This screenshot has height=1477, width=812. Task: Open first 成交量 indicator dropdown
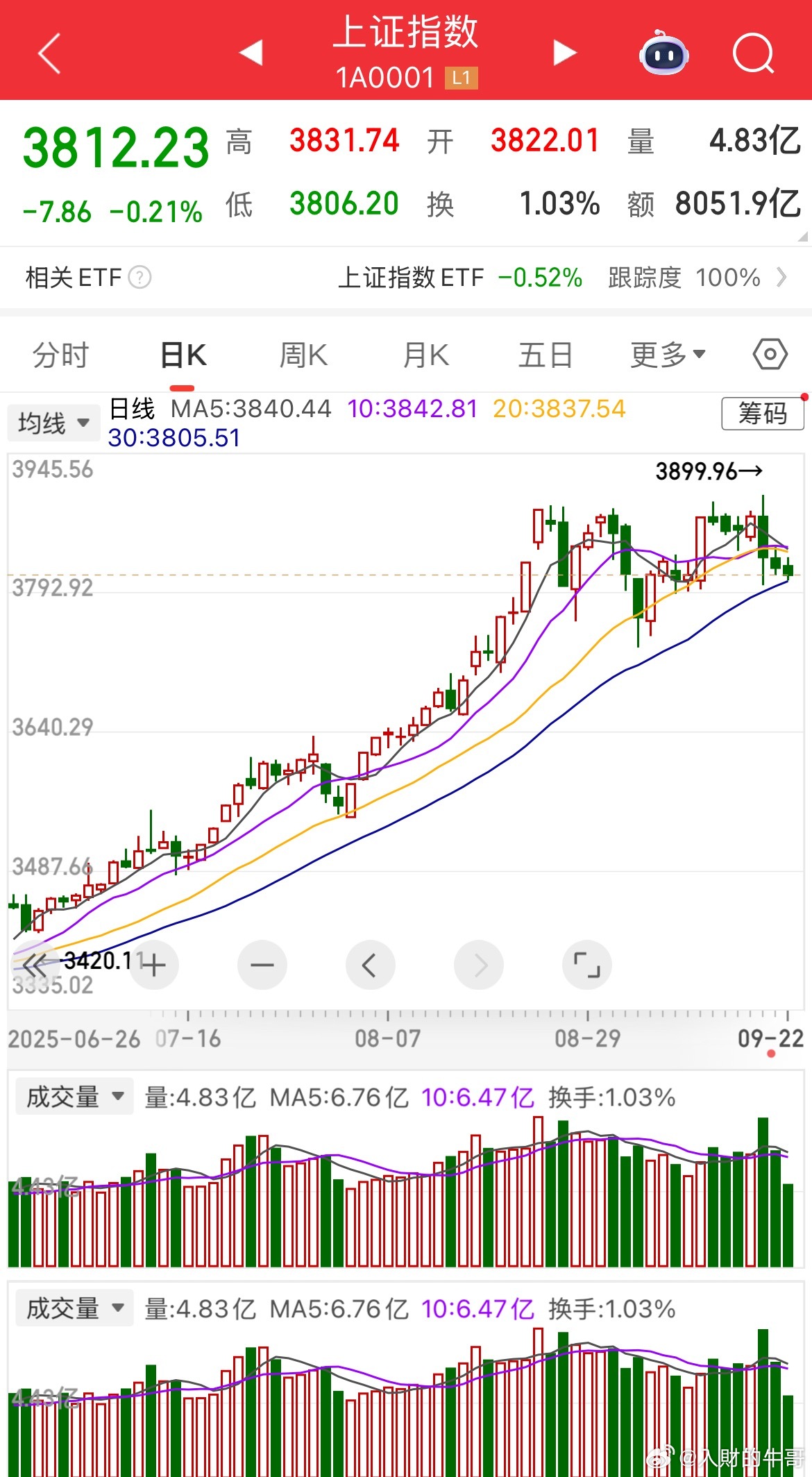74,1097
